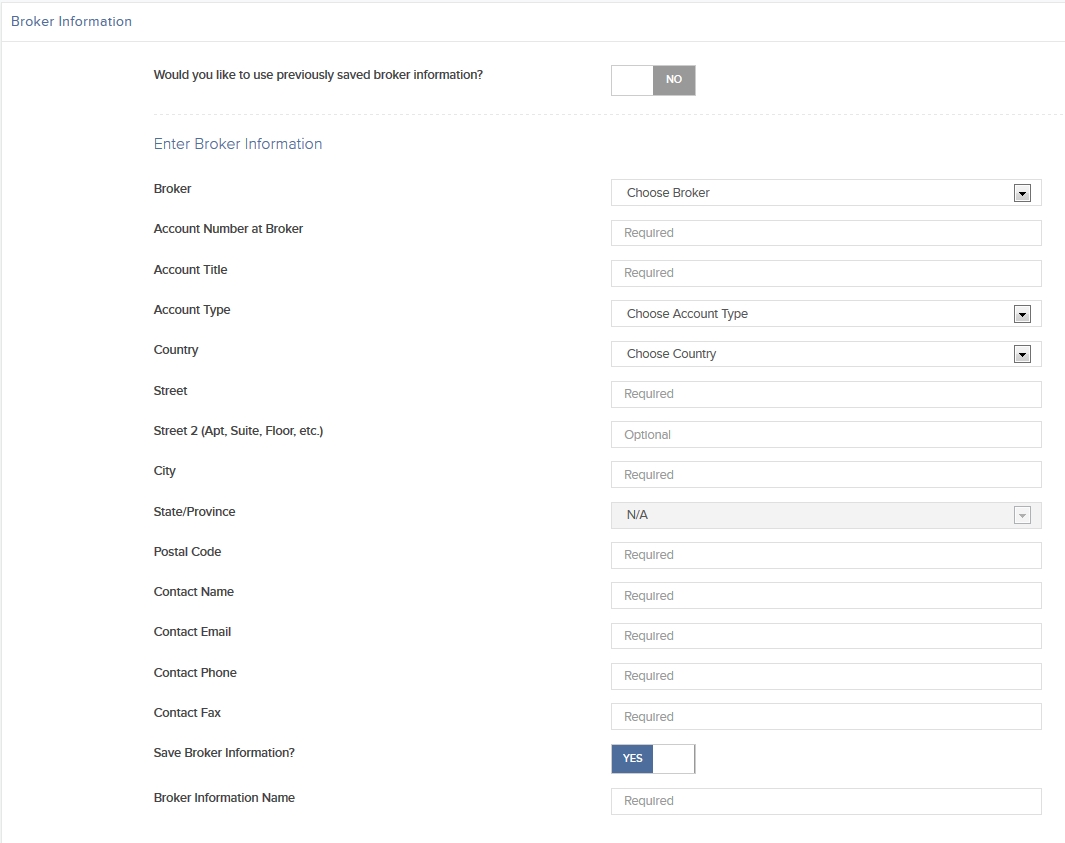Select the Street input field
The width and height of the screenshot is (1065, 843).
826,394
